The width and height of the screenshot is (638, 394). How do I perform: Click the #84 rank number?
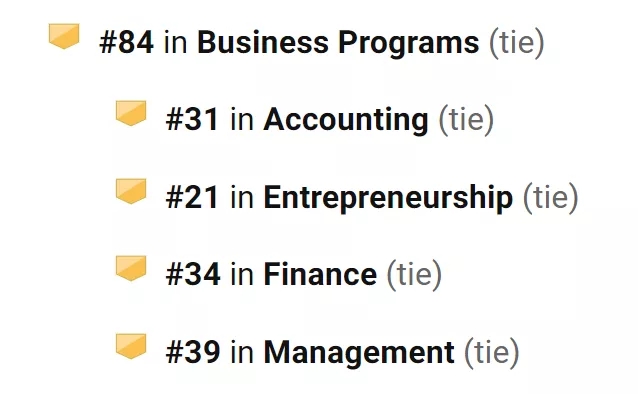coord(127,42)
